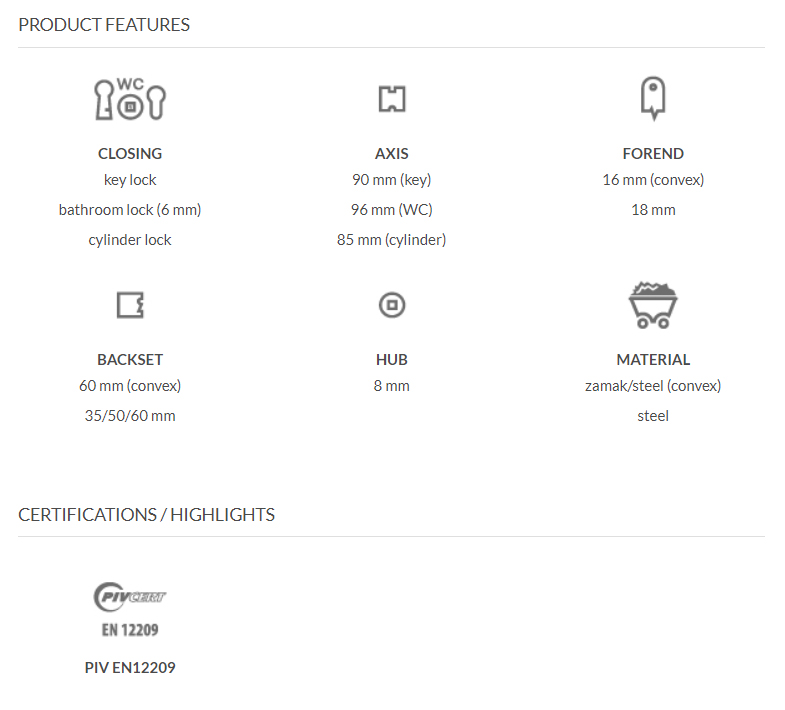Select the Forend icon
The height and width of the screenshot is (710, 785).
coord(653,98)
